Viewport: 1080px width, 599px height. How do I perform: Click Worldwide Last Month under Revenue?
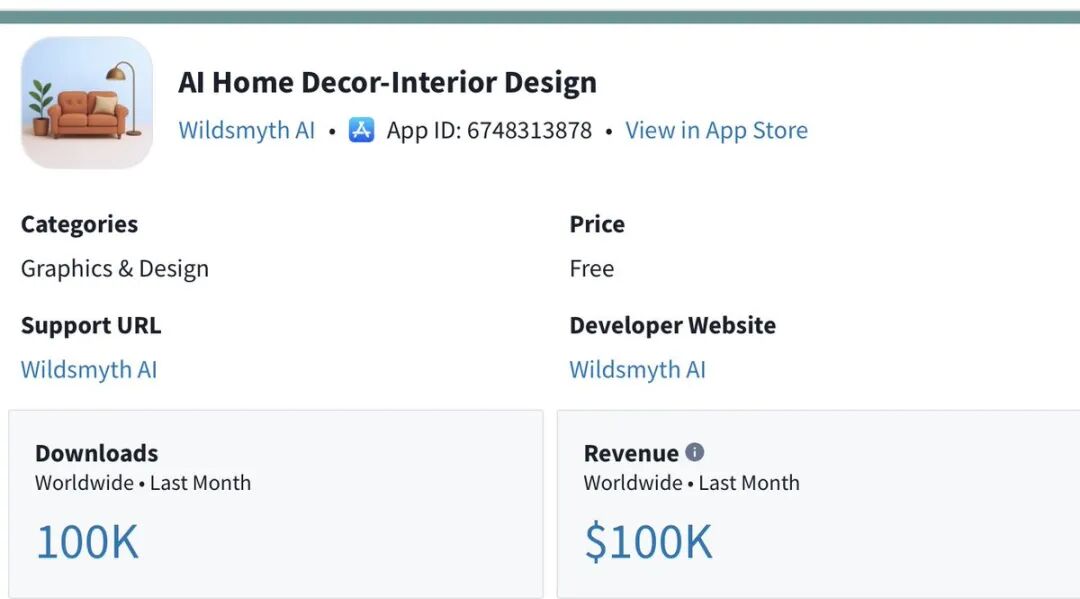(692, 483)
